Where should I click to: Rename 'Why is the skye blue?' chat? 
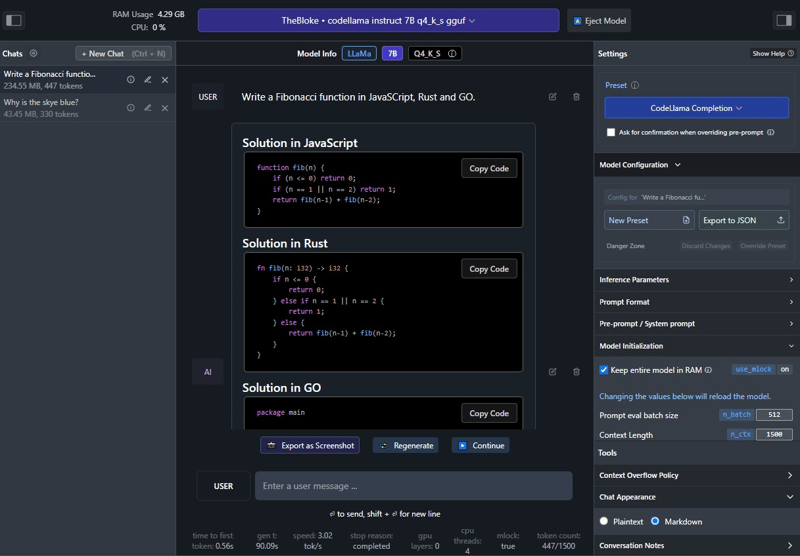[147, 108]
